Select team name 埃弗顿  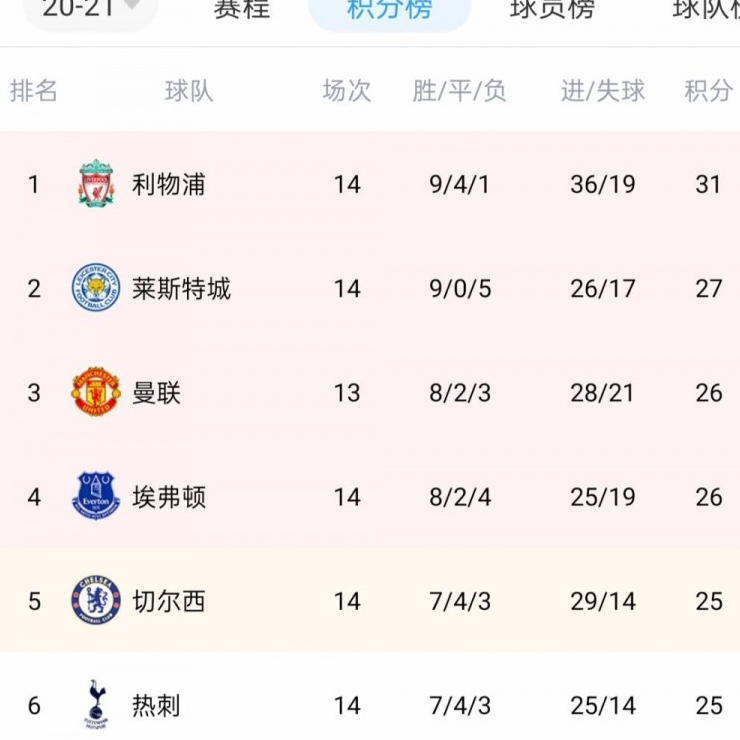[169, 497]
